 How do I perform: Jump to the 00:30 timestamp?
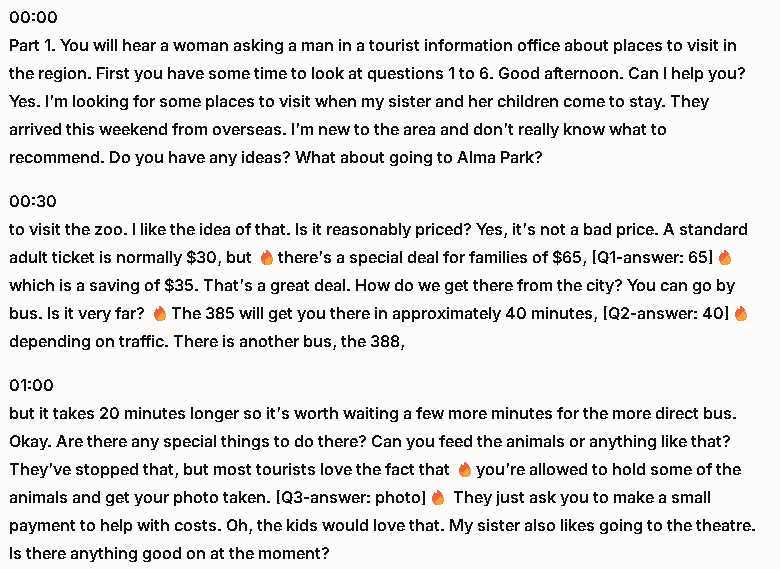33,201
